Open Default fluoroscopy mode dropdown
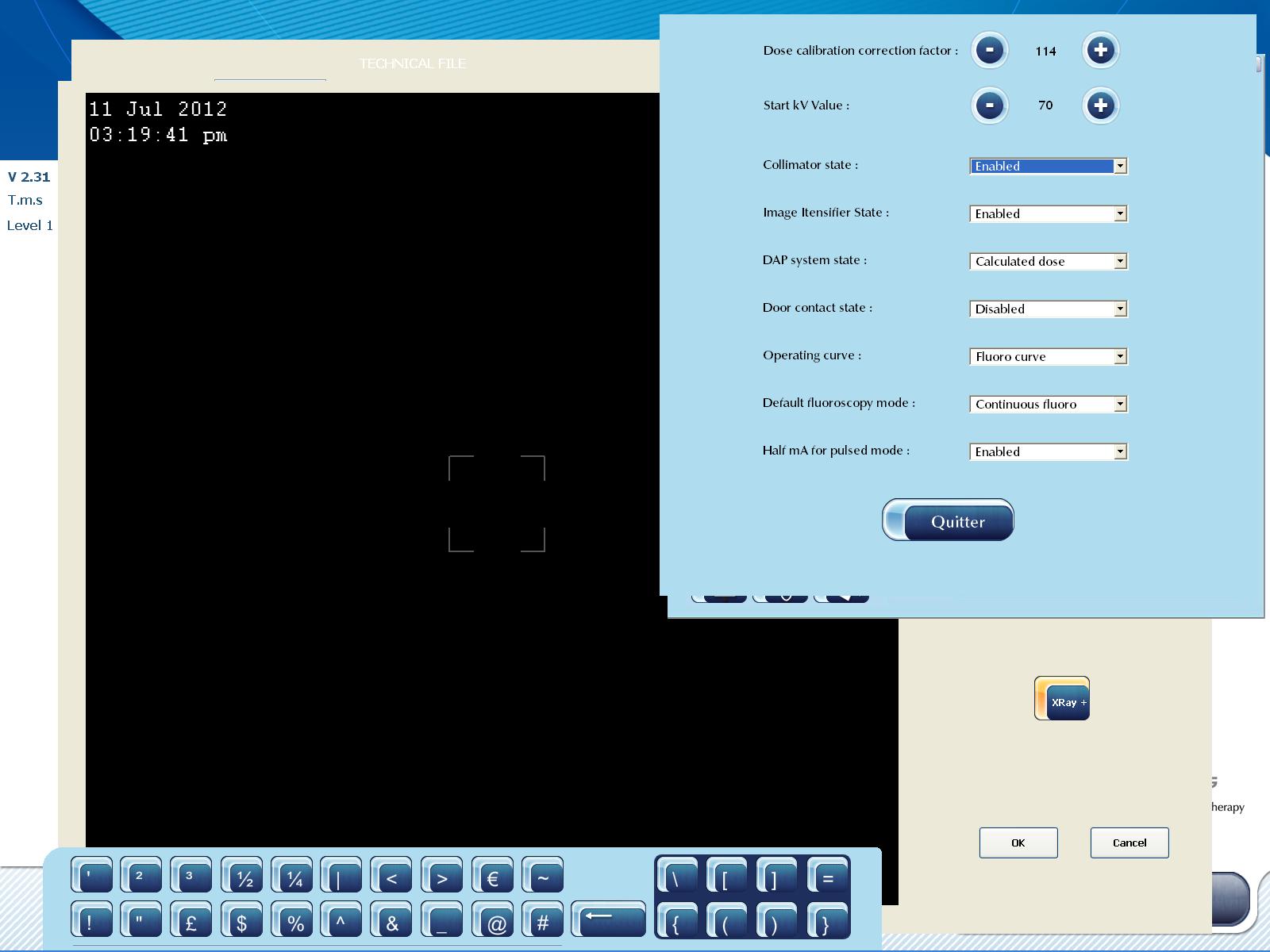The height and width of the screenshot is (952, 1270). [x=1049, y=404]
